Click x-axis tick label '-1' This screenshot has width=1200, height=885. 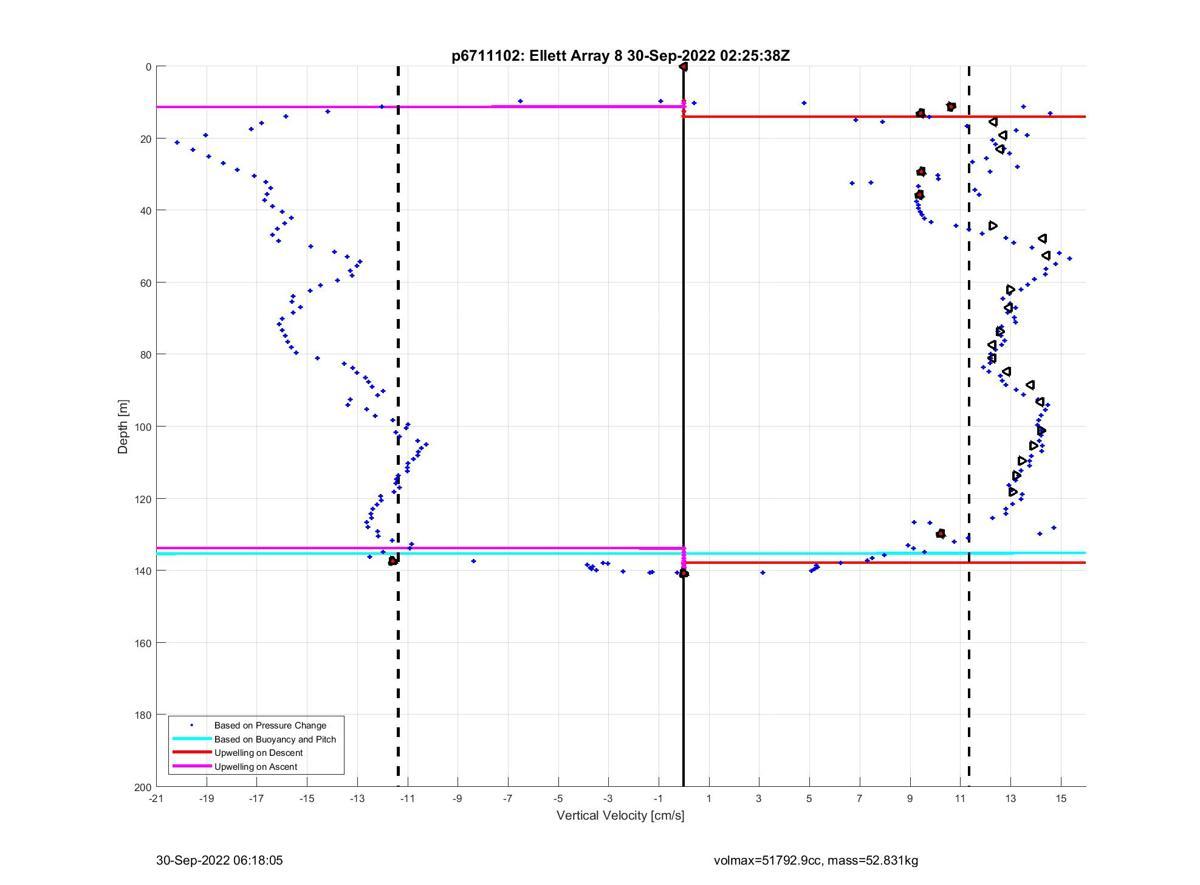coord(659,799)
